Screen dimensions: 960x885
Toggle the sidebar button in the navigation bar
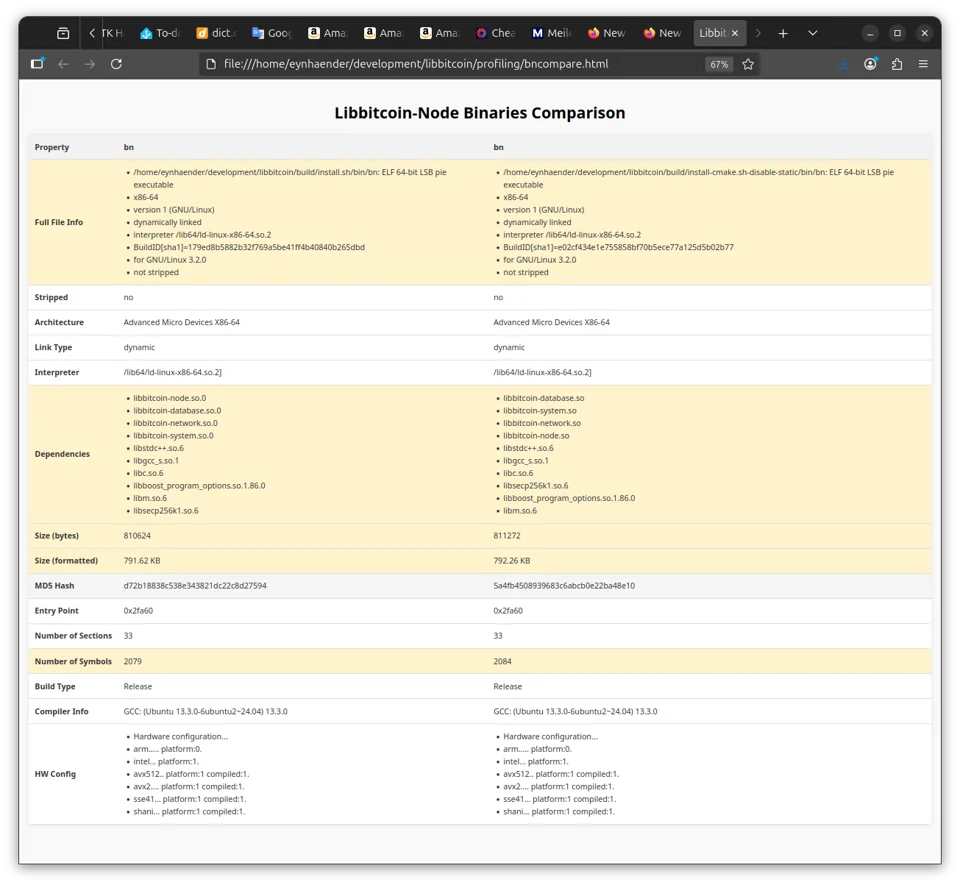[x=37, y=64]
